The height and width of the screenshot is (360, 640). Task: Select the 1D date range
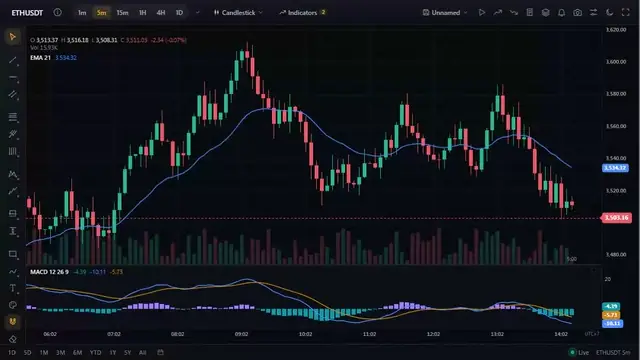(x=12, y=352)
